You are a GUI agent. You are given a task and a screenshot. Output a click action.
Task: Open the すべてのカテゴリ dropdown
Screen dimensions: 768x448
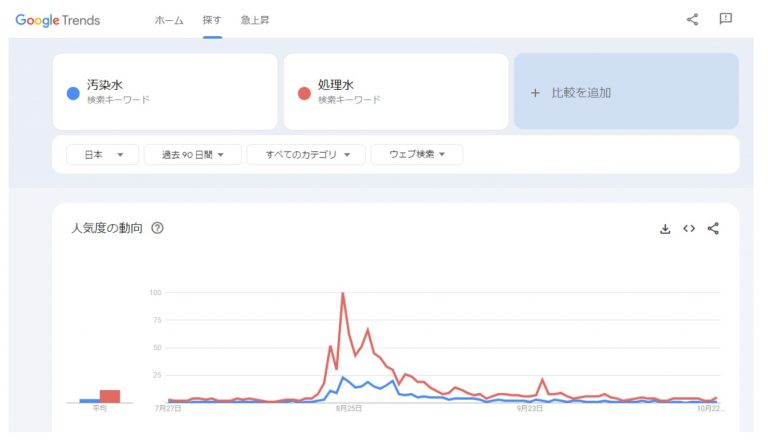(306, 155)
